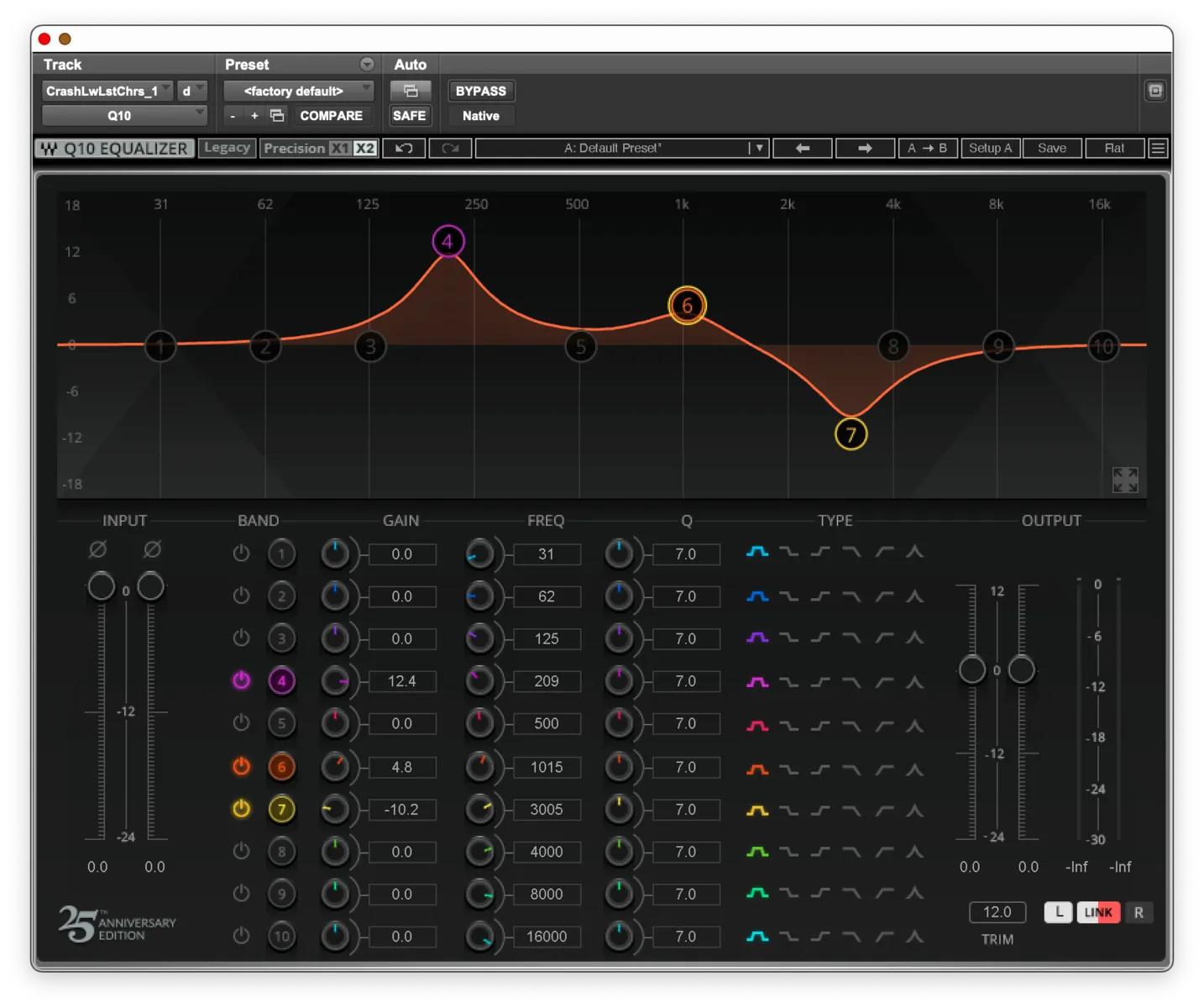Toggle the left channel phase invert button
Image resolution: width=1204 pixels, height=1008 pixels.
pyautogui.click(x=97, y=550)
